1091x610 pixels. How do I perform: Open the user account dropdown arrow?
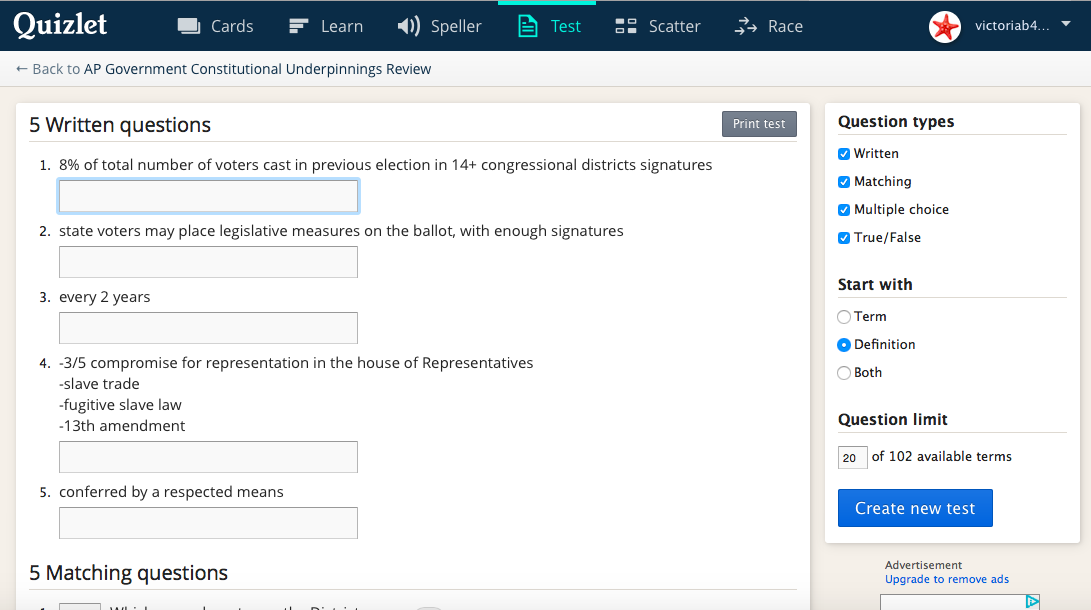1065,24
